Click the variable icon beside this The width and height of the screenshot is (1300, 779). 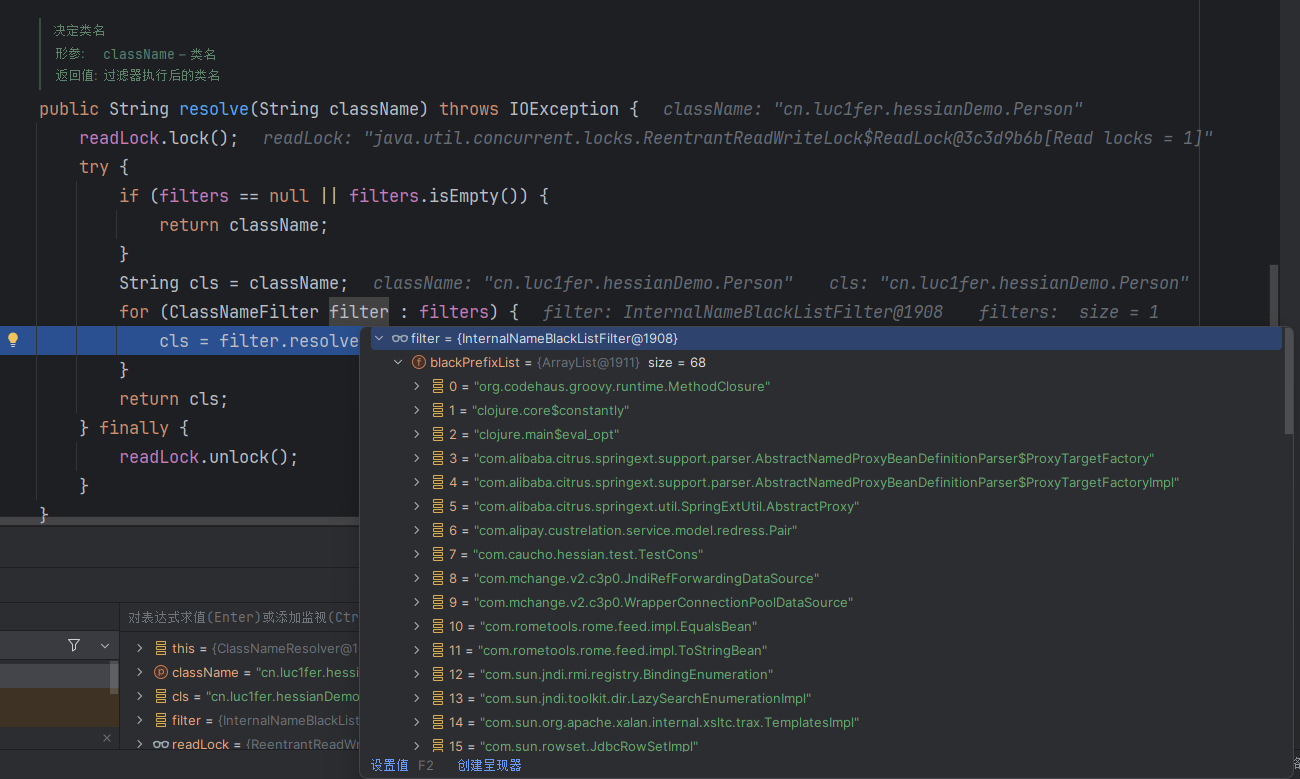click(x=161, y=648)
